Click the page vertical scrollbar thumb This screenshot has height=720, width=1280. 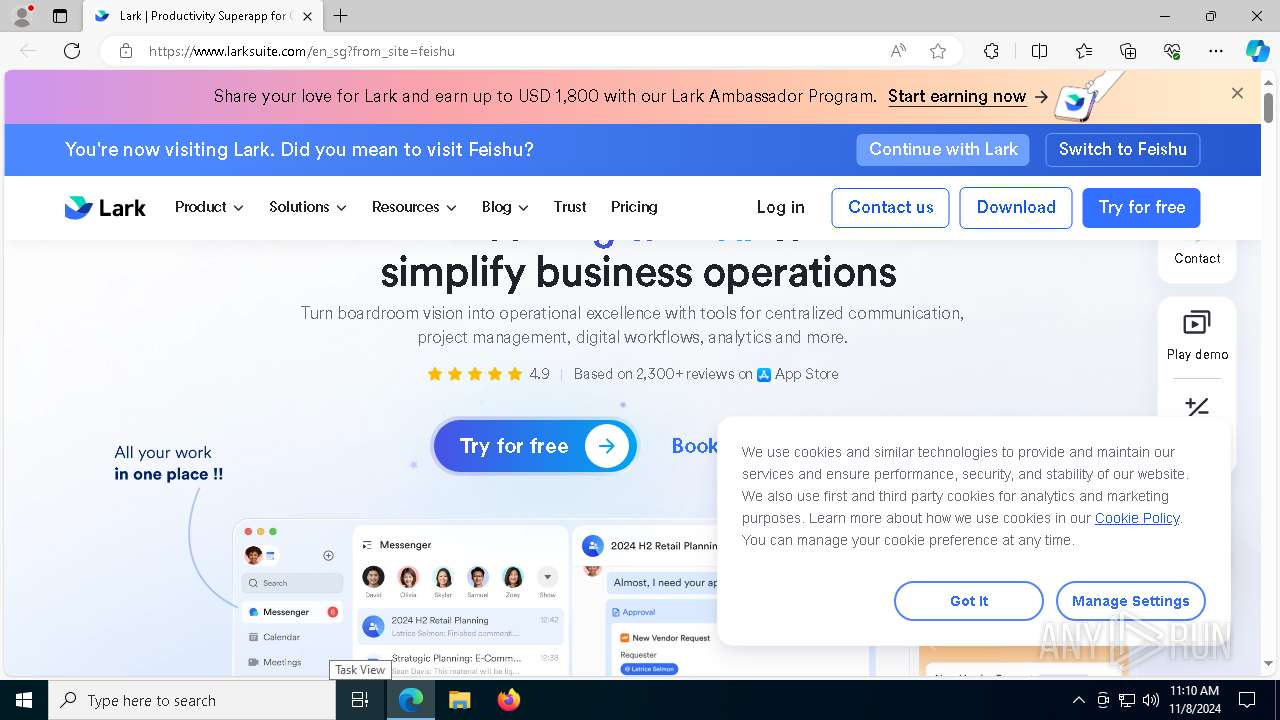(1268, 107)
